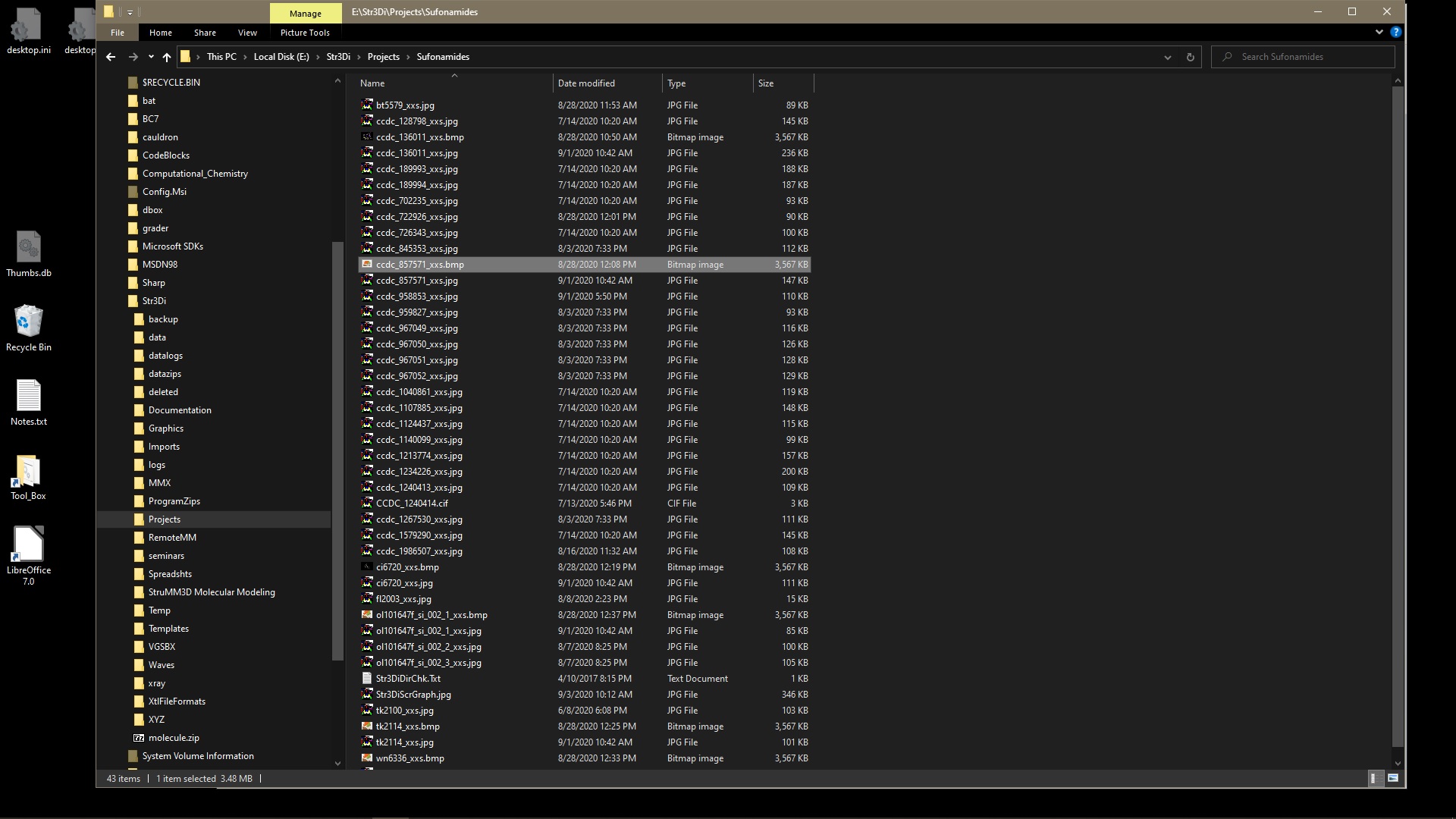Viewport: 1456px width, 819px height.
Task: Select the molecule.zip archive in tree
Action: point(174,738)
